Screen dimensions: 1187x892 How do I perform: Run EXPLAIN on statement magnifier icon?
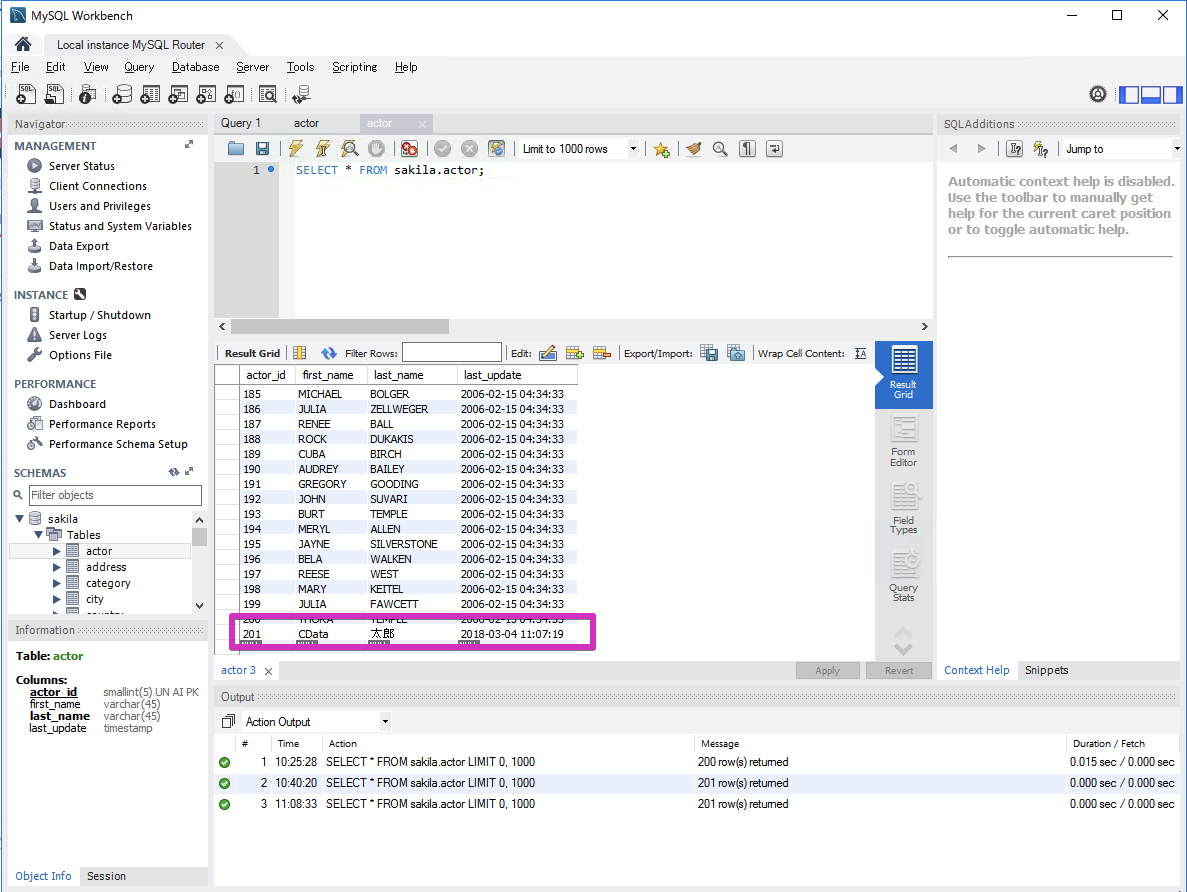tap(350, 148)
